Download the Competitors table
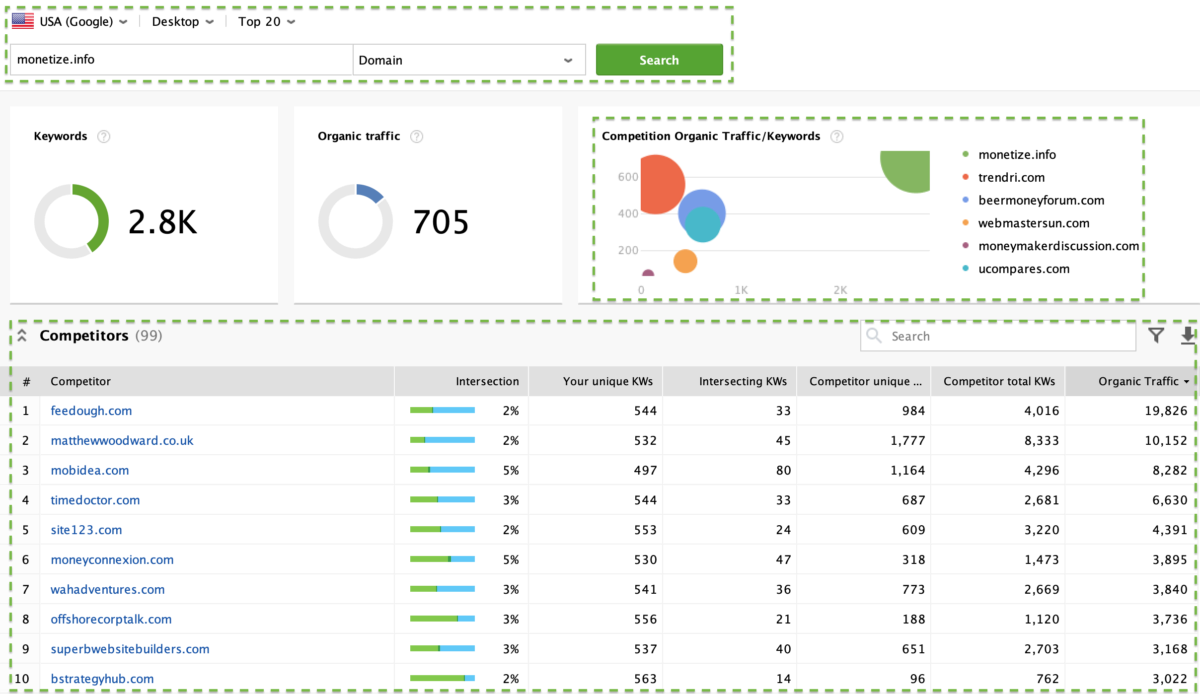Image resolution: width=1200 pixels, height=694 pixels. [1188, 336]
